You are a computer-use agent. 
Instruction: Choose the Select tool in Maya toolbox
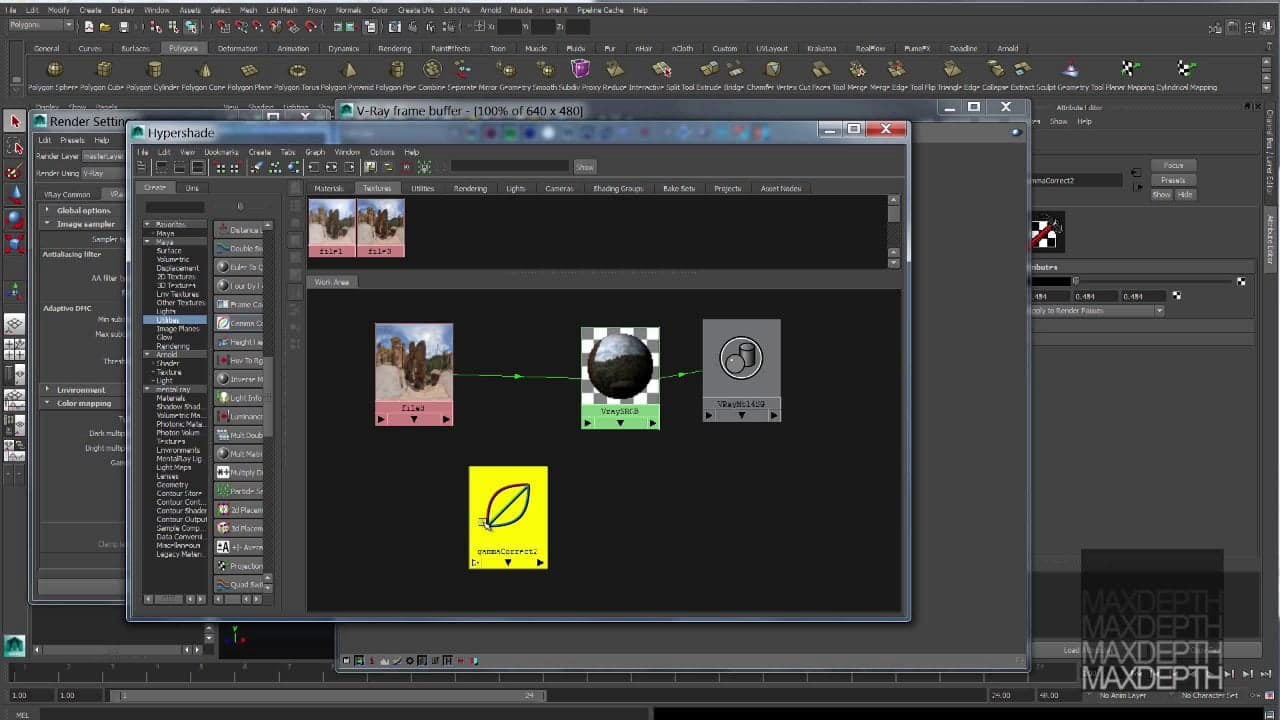coord(14,121)
